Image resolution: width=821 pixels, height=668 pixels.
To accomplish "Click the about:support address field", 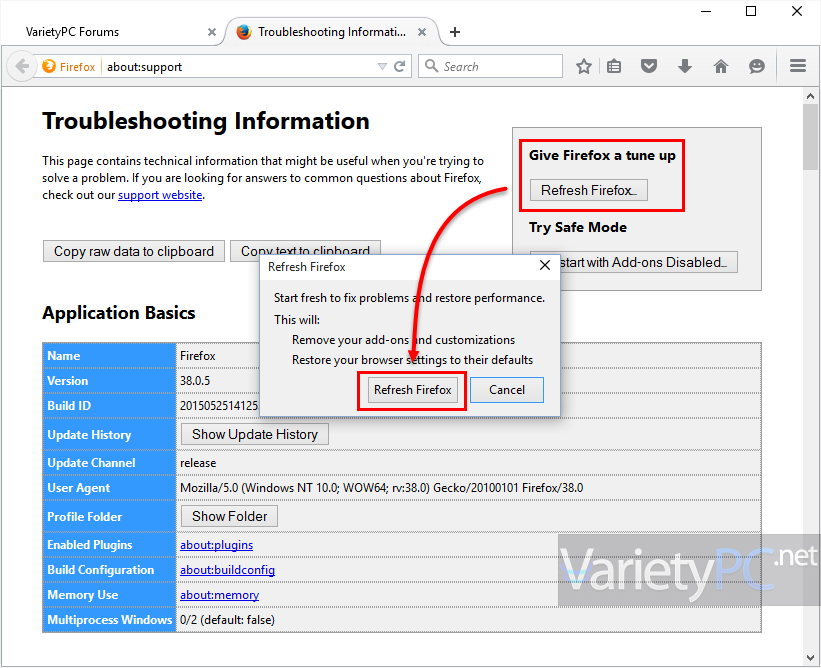I will (238, 66).
